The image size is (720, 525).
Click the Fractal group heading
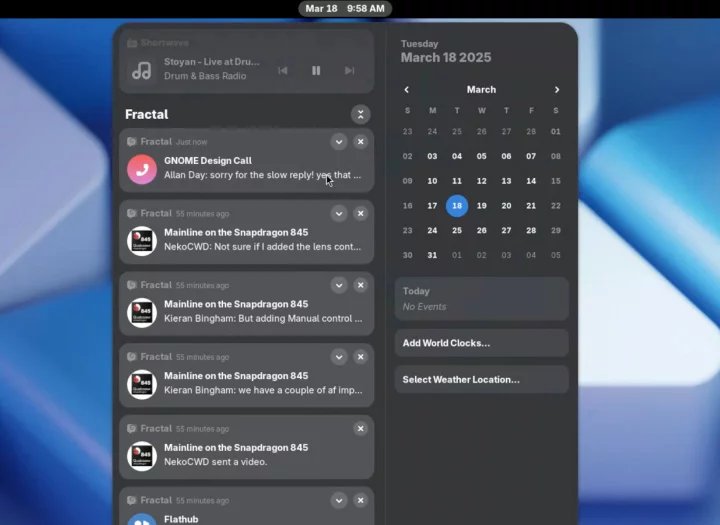click(x=146, y=114)
